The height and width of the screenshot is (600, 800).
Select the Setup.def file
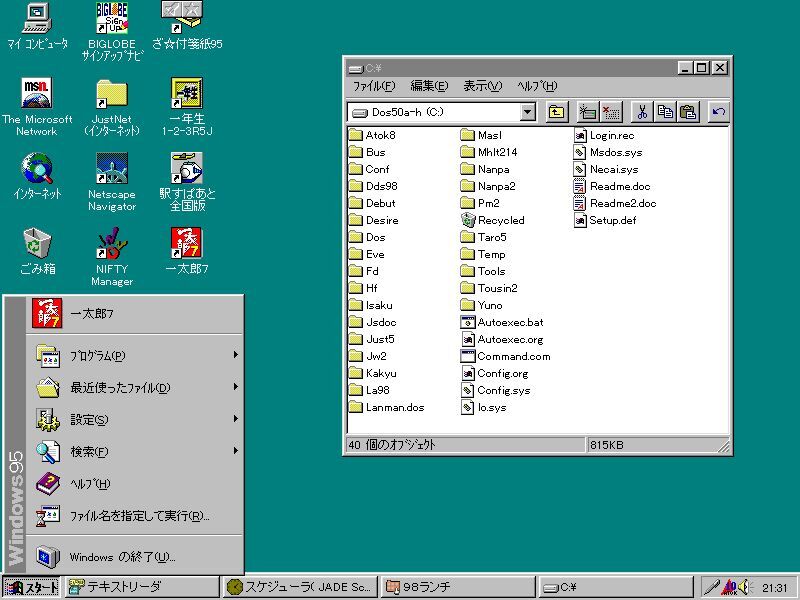coord(605,220)
